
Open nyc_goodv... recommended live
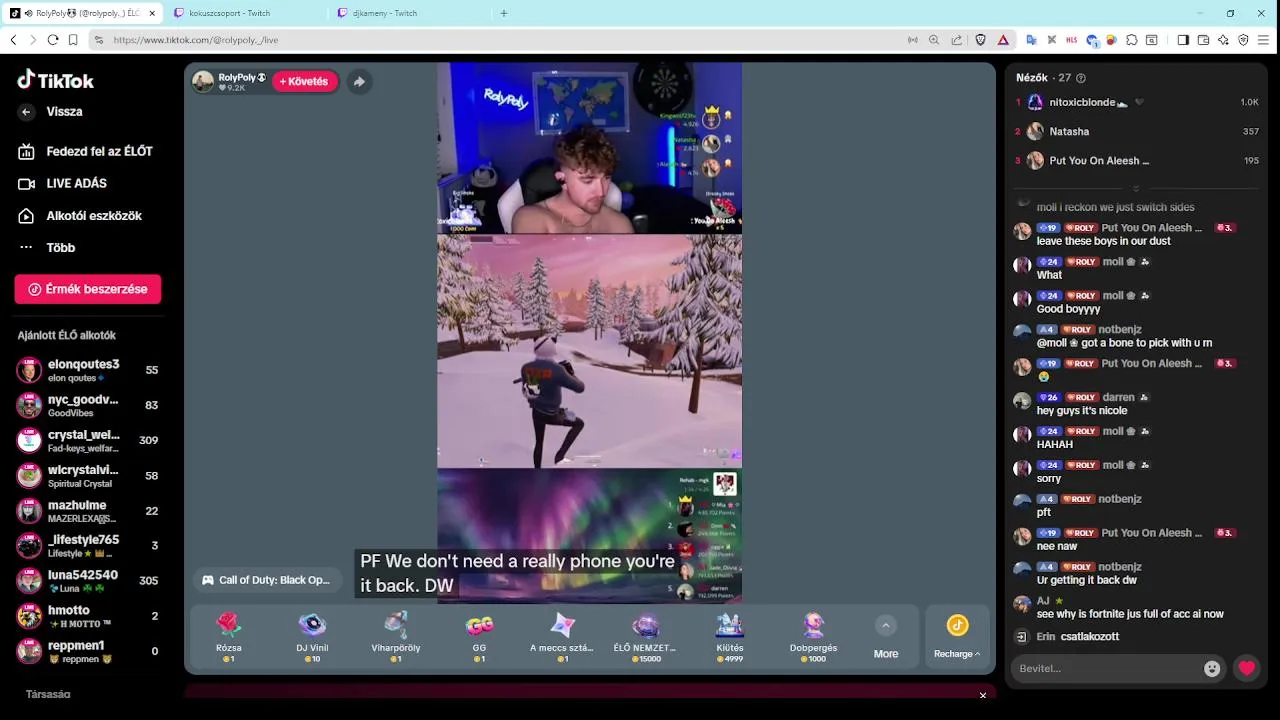click(88, 405)
